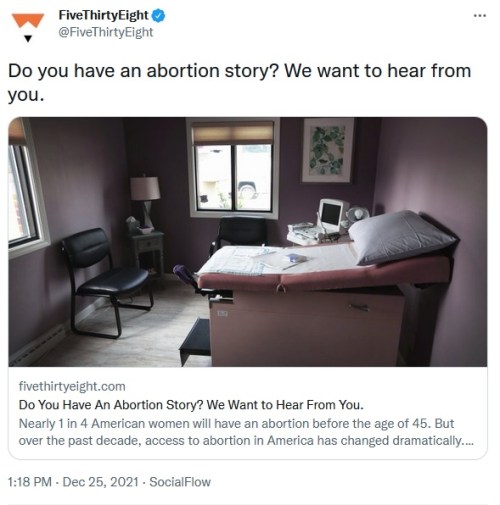This screenshot has width=500, height=505.
Task: Click the fivethirtyeight.com domain label
Action: click(x=72, y=386)
